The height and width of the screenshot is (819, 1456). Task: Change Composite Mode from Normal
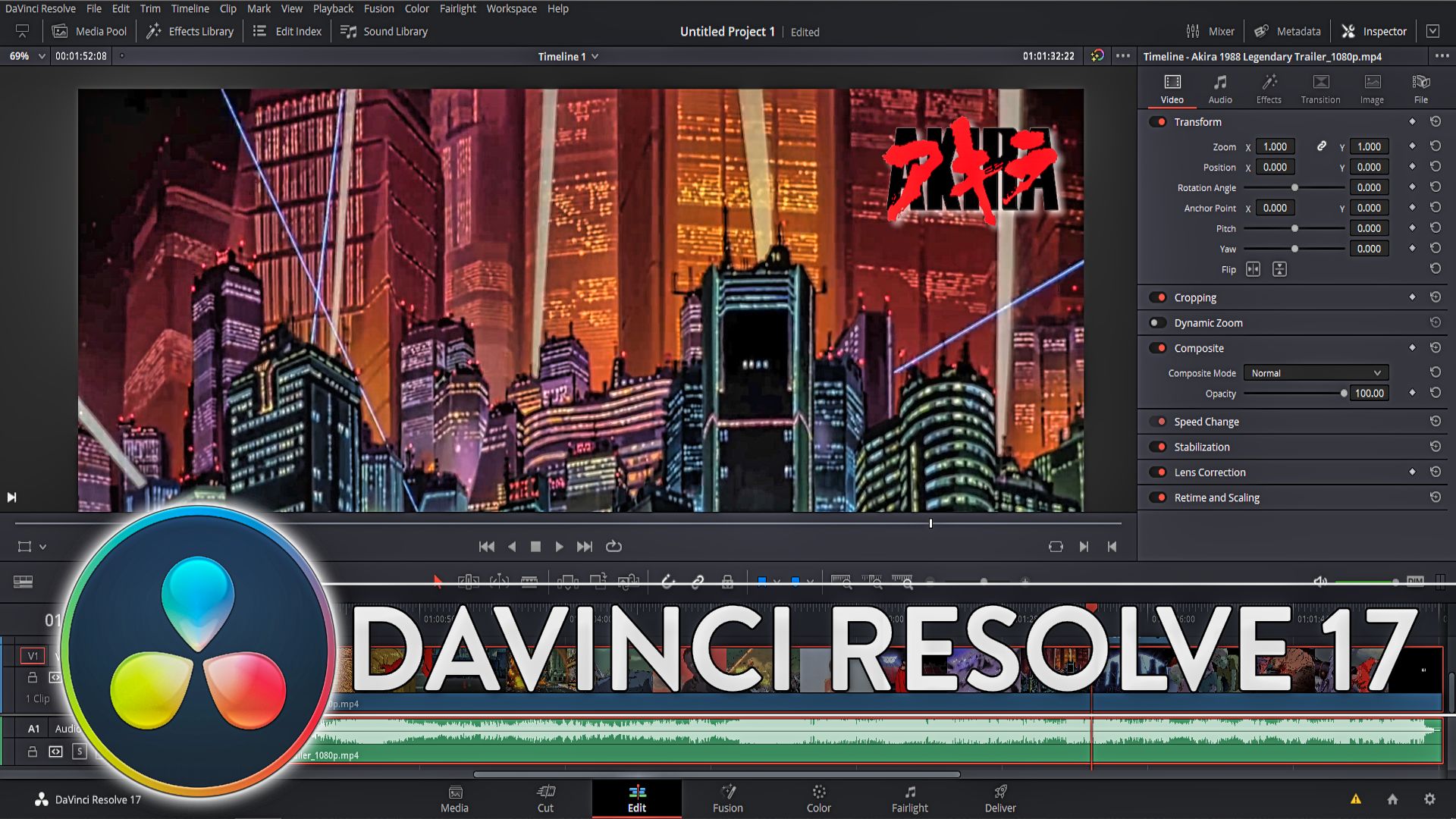1316,372
